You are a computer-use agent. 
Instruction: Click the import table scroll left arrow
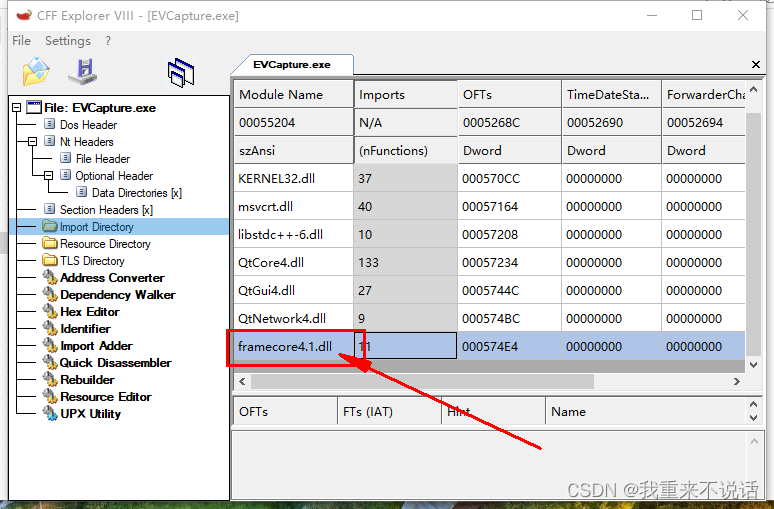[x=242, y=381]
